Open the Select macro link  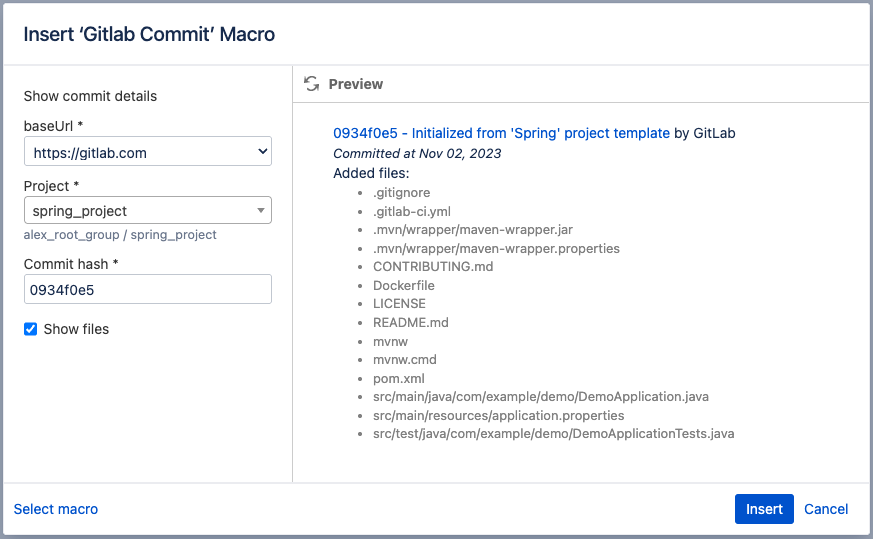pyautogui.click(x=56, y=509)
